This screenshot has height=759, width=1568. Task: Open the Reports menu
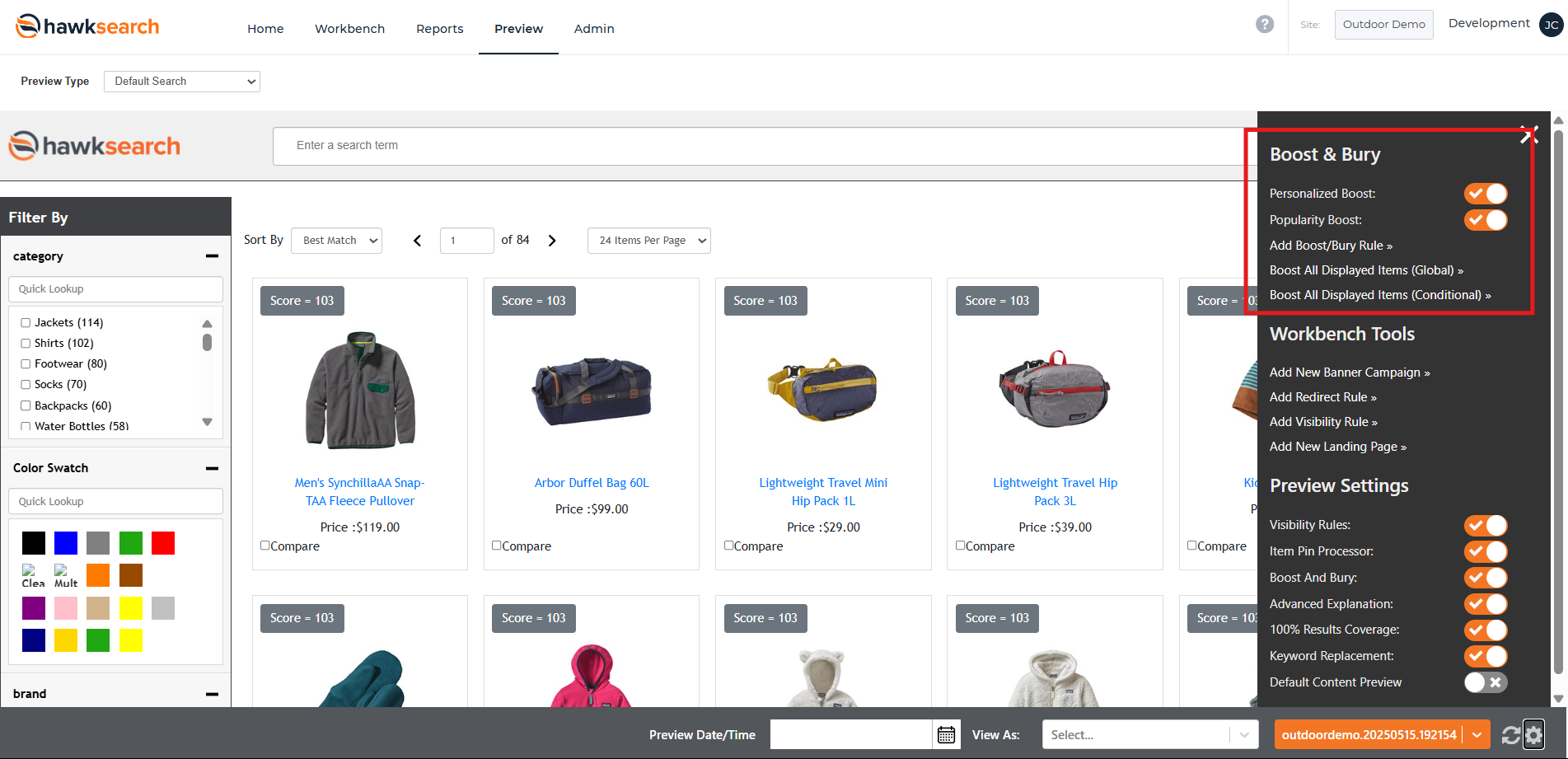coord(439,29)
